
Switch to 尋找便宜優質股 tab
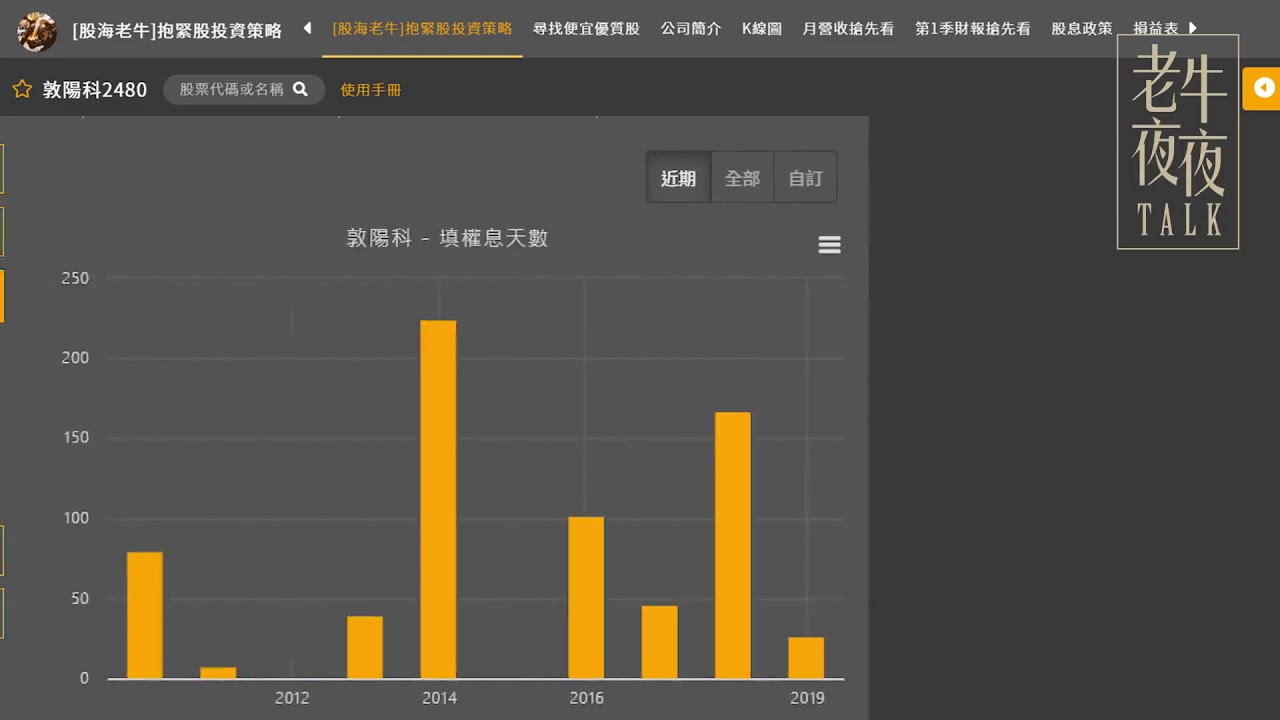coord(586,28)
